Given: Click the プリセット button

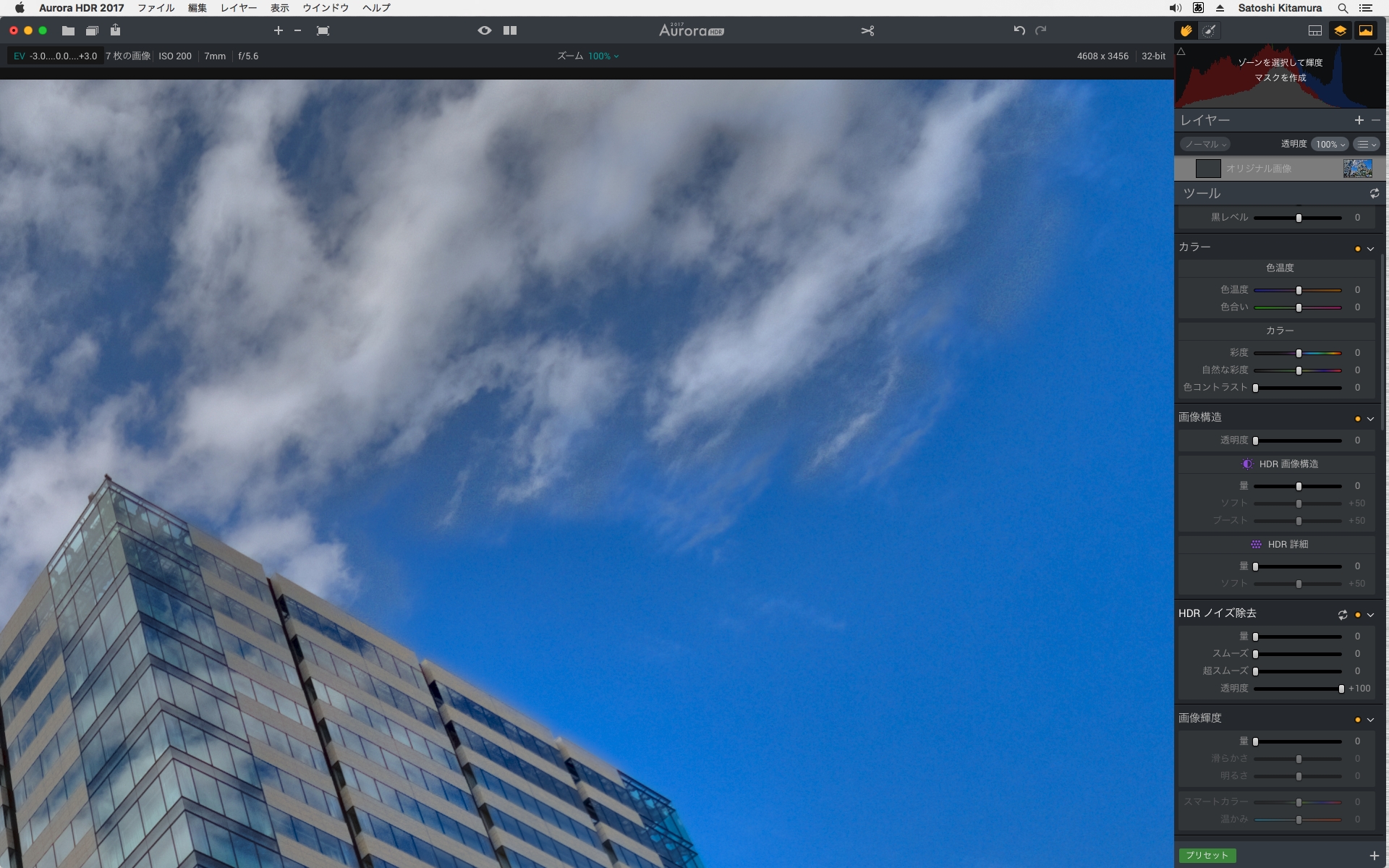Looking at the screenshot, I should pos(1207,855).
